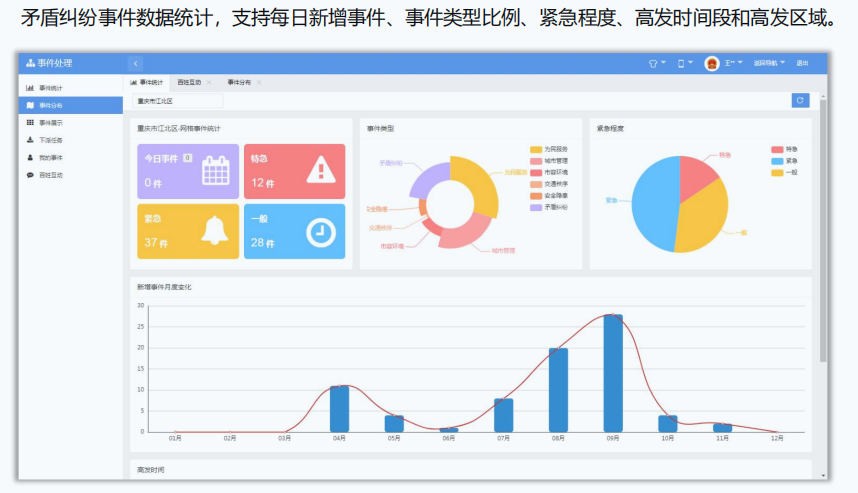Click the yellow 一般 pie slice

click(x=706, y=219)
